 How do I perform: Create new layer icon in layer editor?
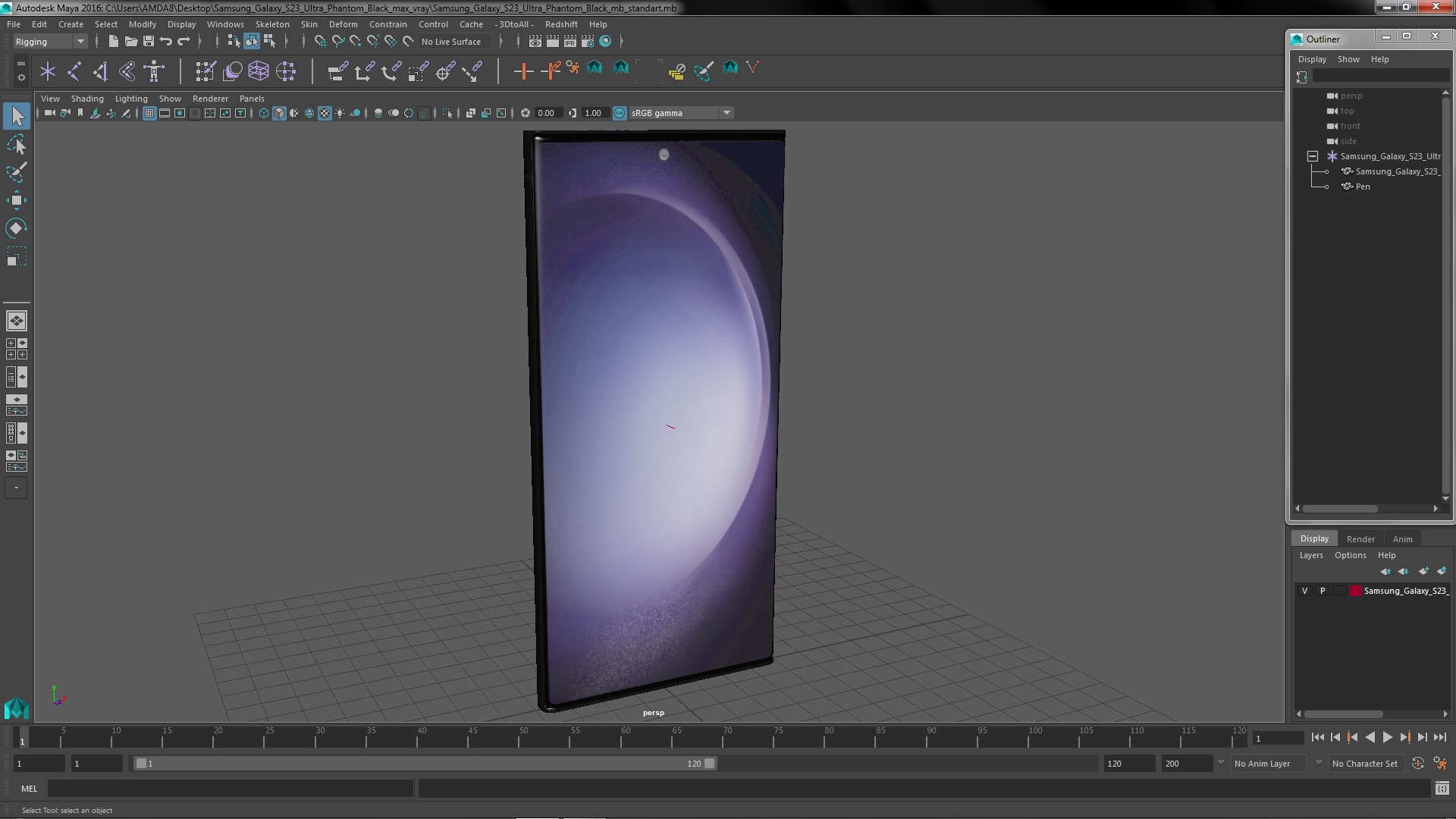click(1423, 571)
